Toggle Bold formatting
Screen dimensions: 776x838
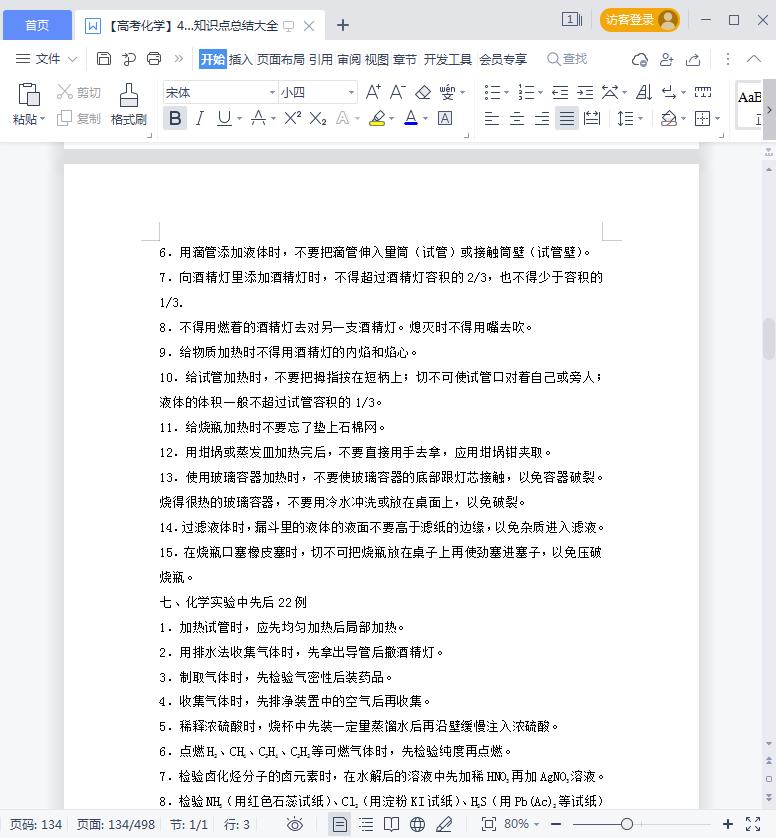click(175, 118)
